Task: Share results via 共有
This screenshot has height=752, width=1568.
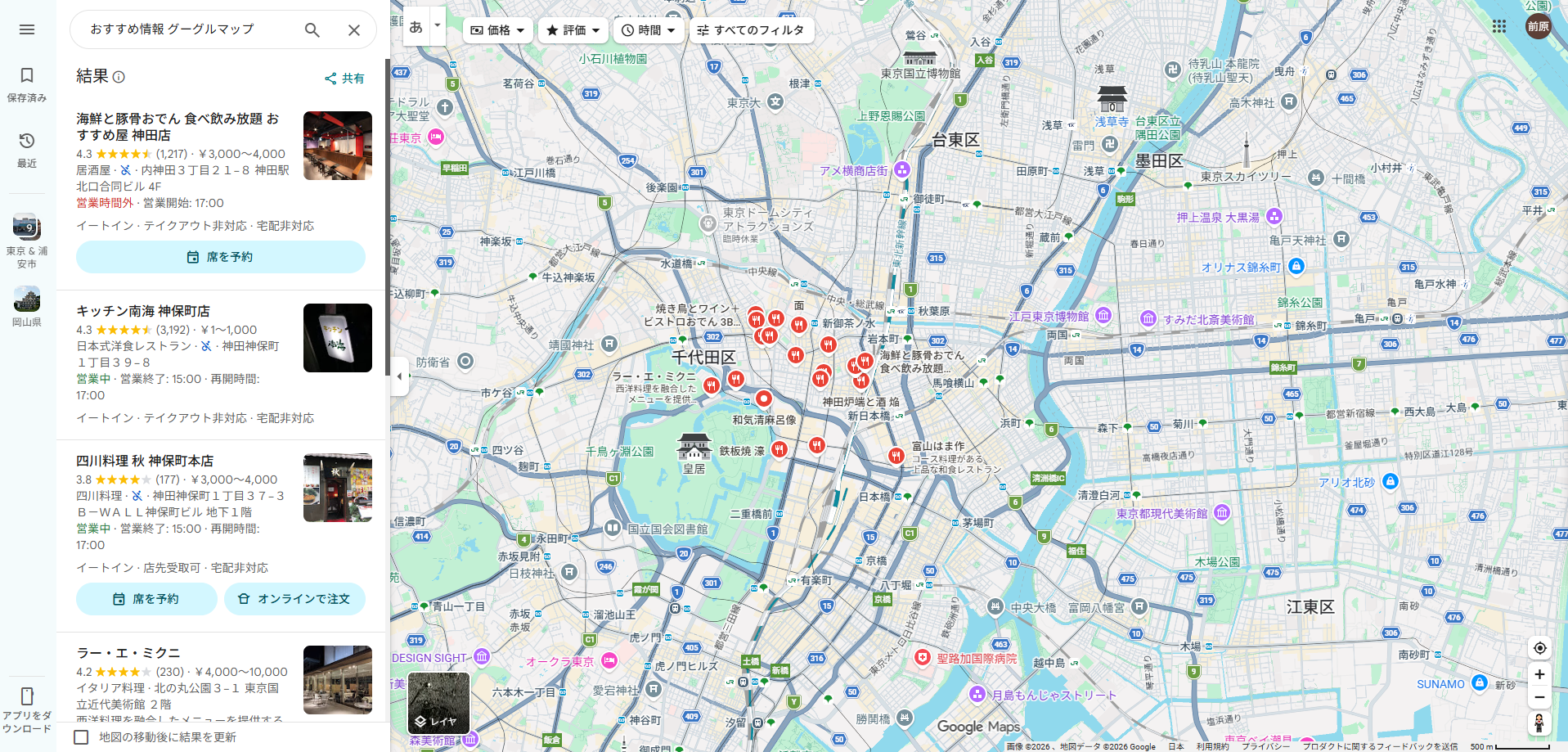Action: point(344,79)
